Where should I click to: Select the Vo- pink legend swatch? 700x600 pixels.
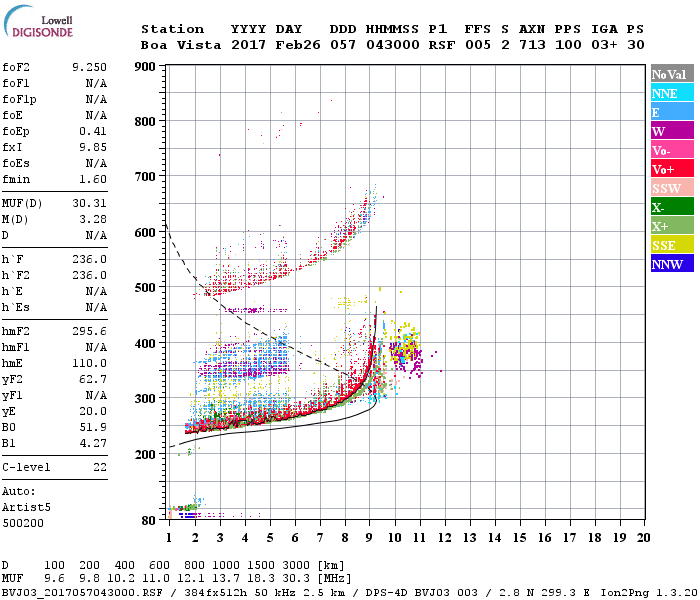coord(672,150)
